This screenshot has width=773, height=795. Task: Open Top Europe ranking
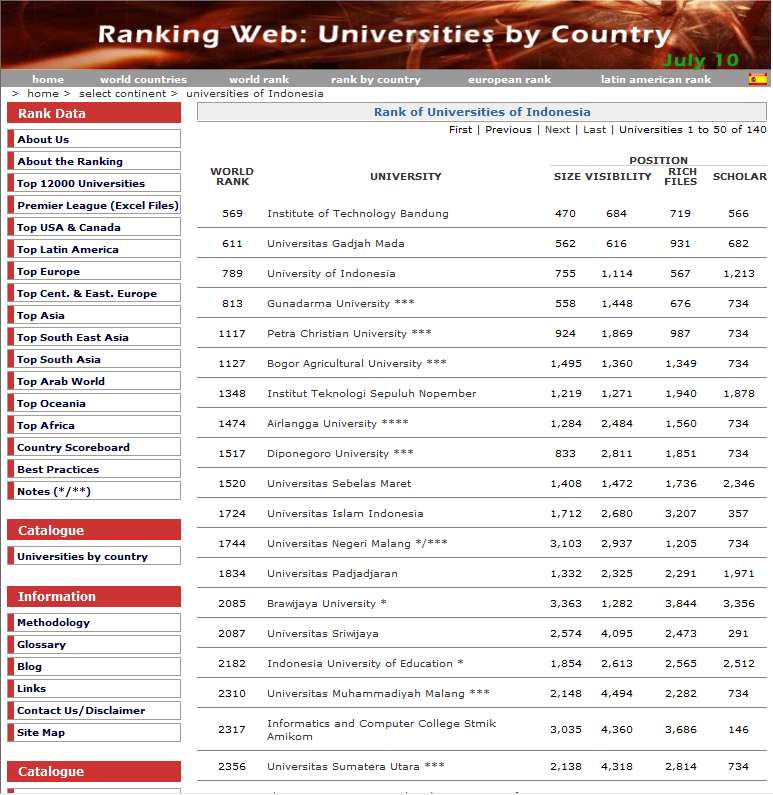coord(94,271)
